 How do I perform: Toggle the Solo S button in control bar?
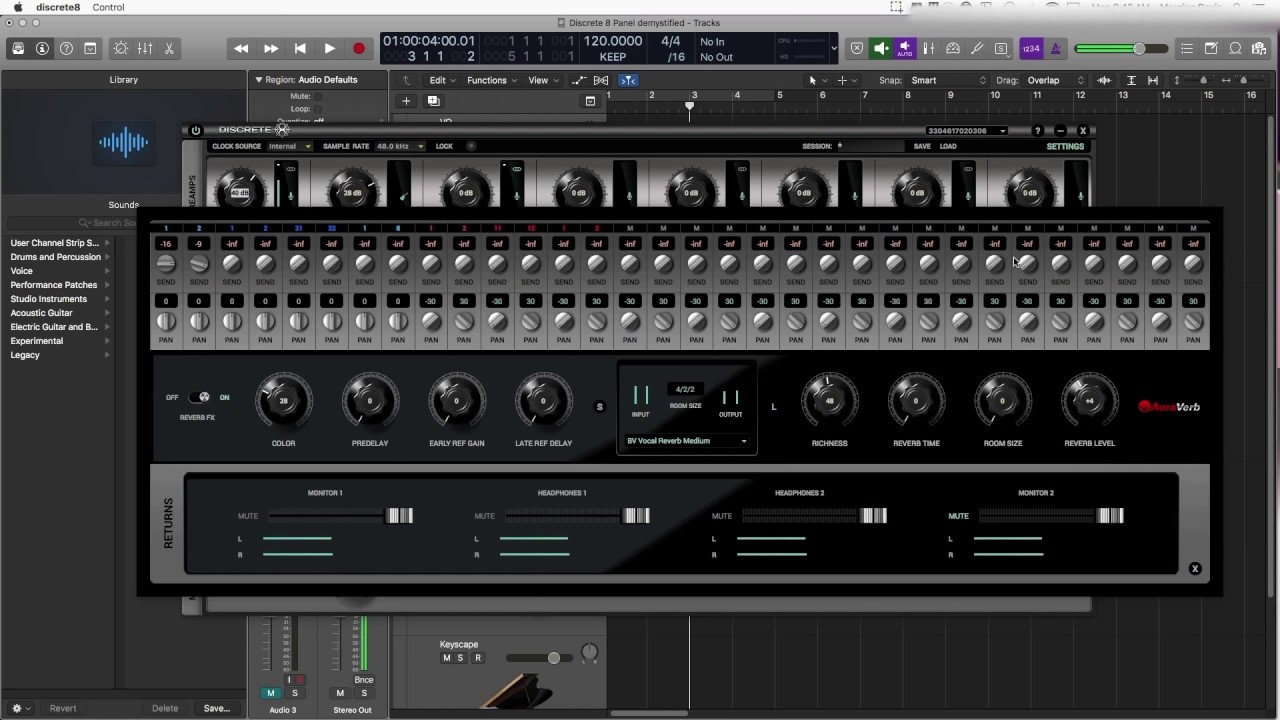[x=1001, y=48]
